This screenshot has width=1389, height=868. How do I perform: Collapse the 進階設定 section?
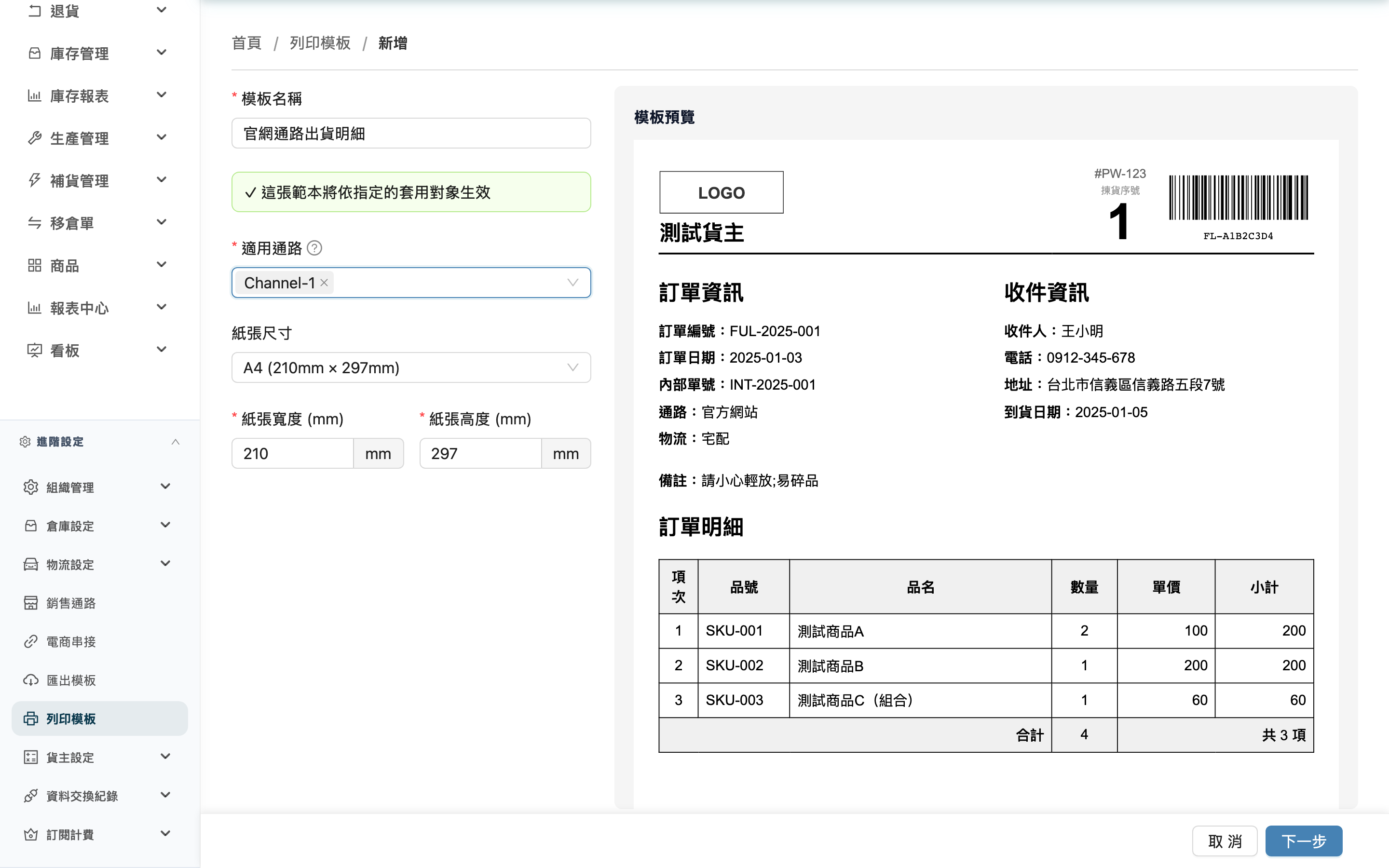(x=176, y=441)
